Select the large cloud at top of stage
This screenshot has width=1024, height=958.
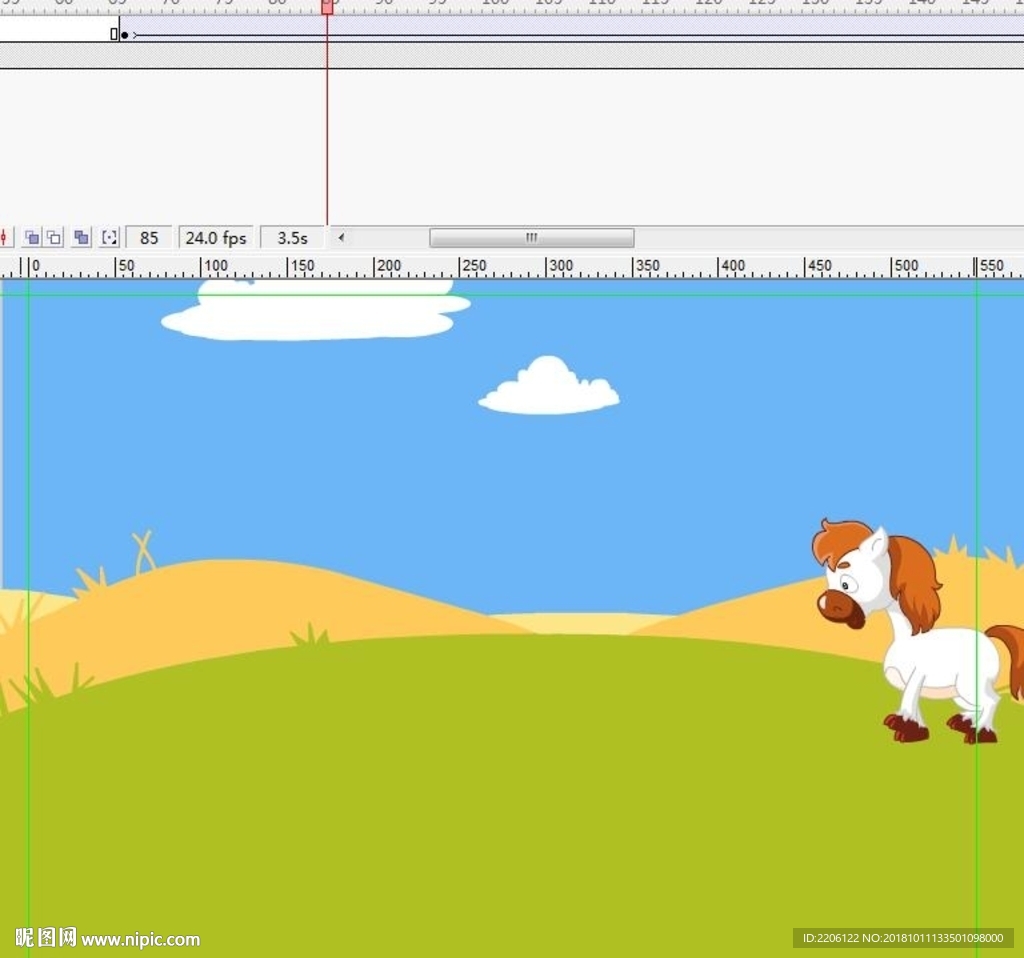tap(315, 315)
